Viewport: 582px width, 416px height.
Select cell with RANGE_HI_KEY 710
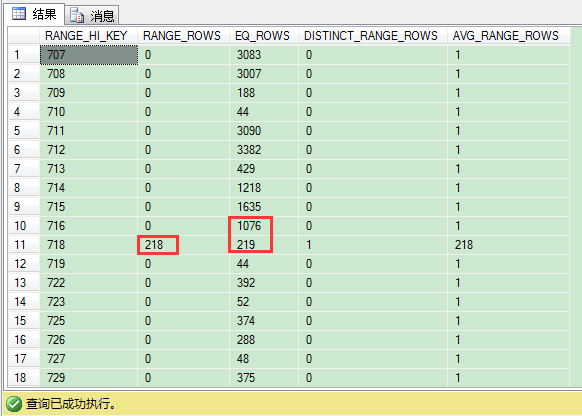[x=89, y=112]
